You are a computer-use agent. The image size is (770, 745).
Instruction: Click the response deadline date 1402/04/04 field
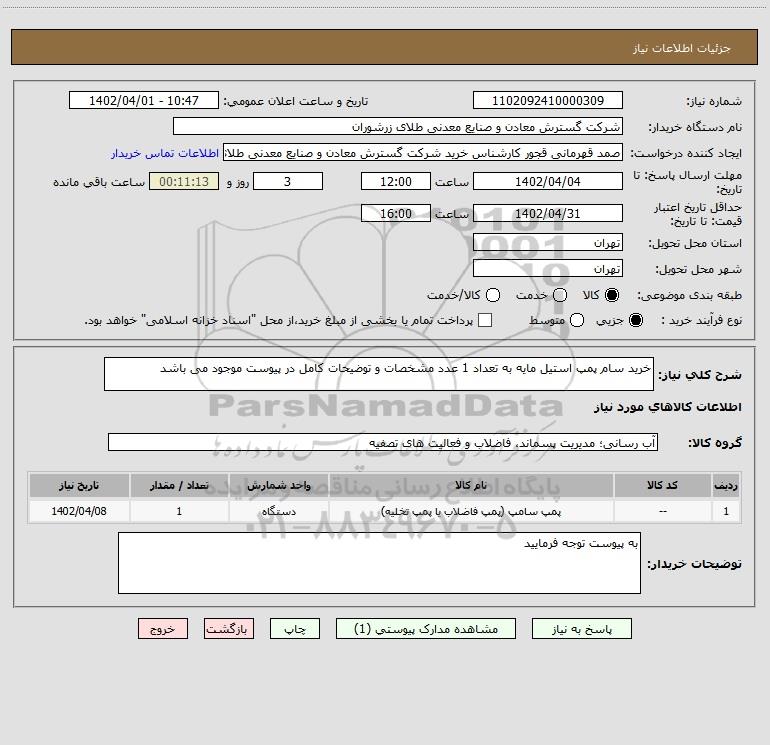click(x=548, y=181)
